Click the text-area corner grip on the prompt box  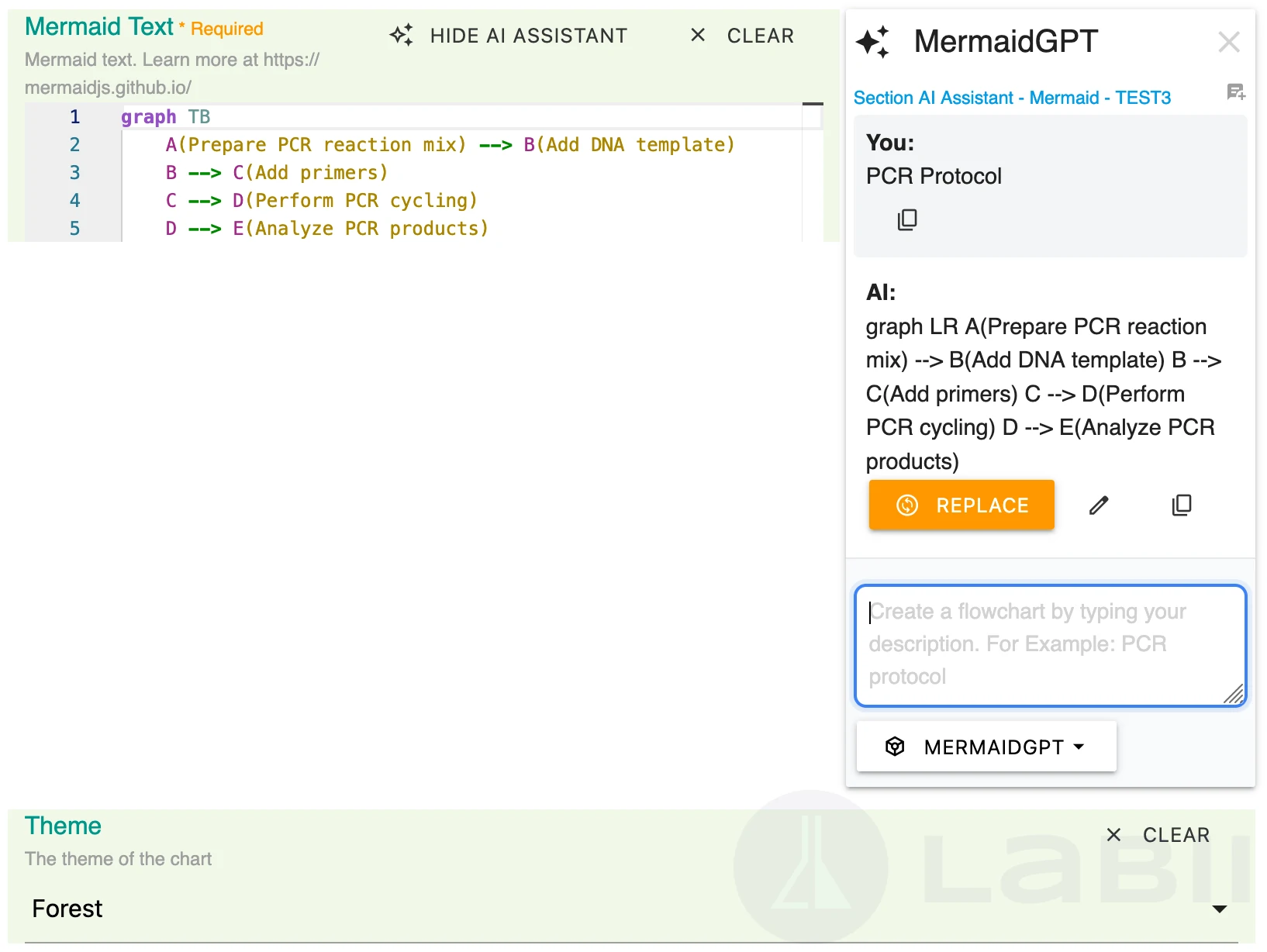tap(1234, 694)
